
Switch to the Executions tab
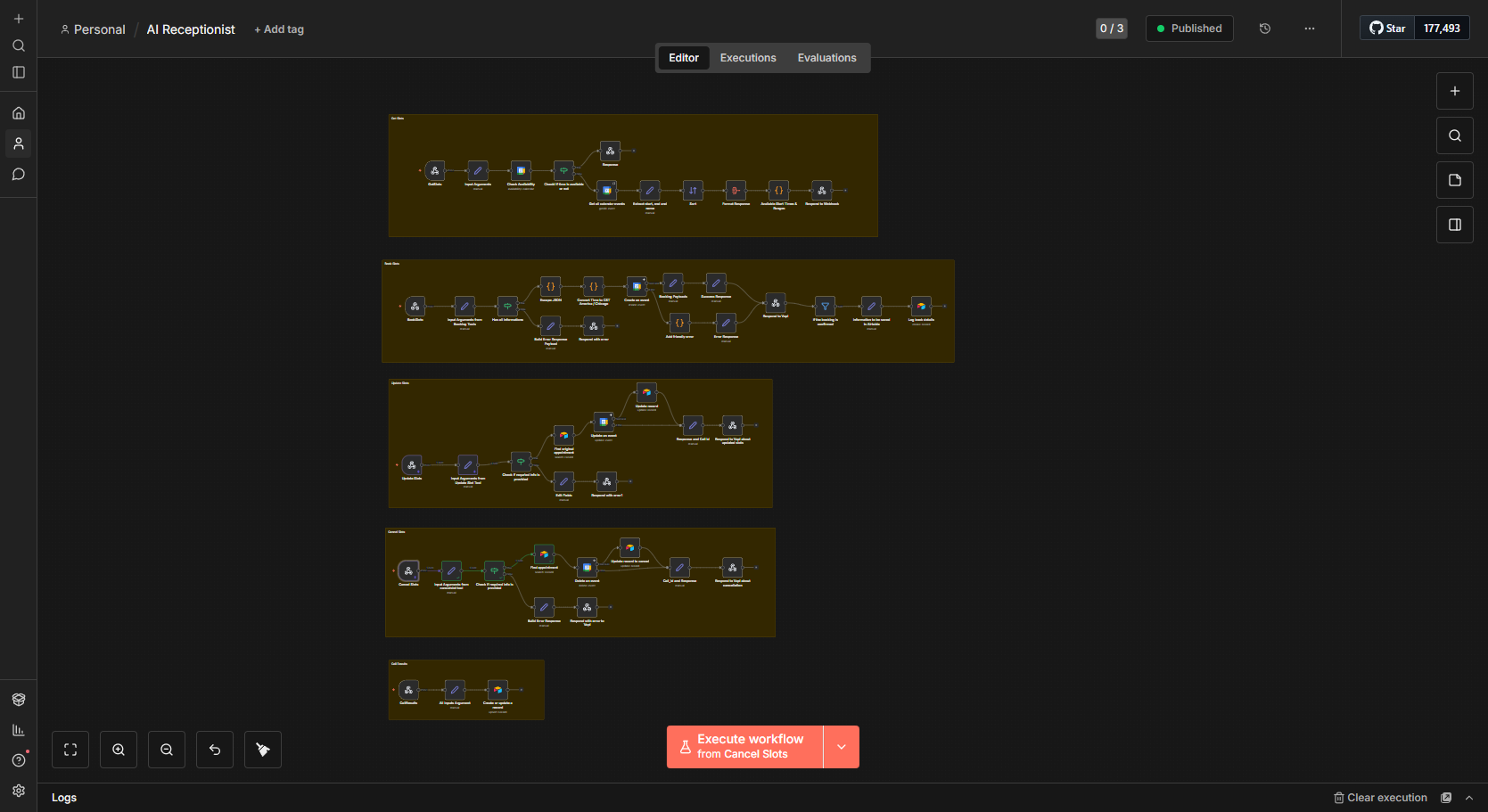(x=747, y=58)
